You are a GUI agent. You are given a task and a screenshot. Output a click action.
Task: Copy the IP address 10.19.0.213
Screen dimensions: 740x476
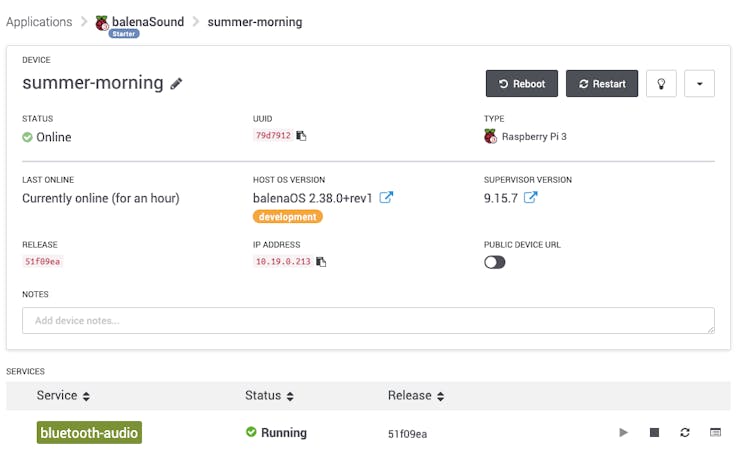point(321,261)
